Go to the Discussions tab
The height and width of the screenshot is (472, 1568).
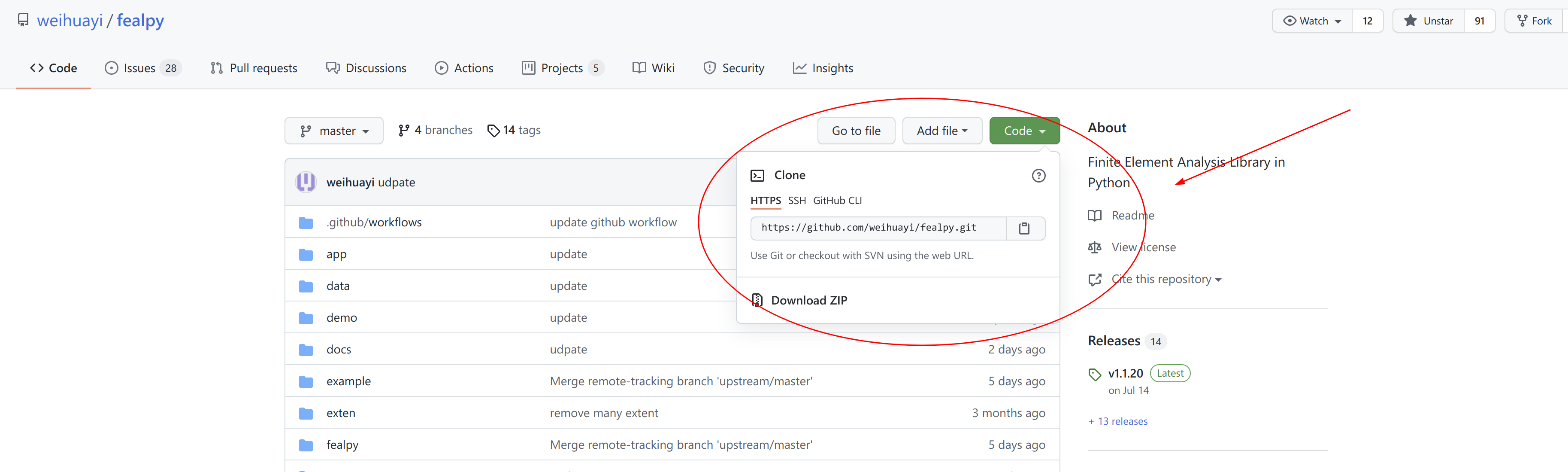coord(366,67)
